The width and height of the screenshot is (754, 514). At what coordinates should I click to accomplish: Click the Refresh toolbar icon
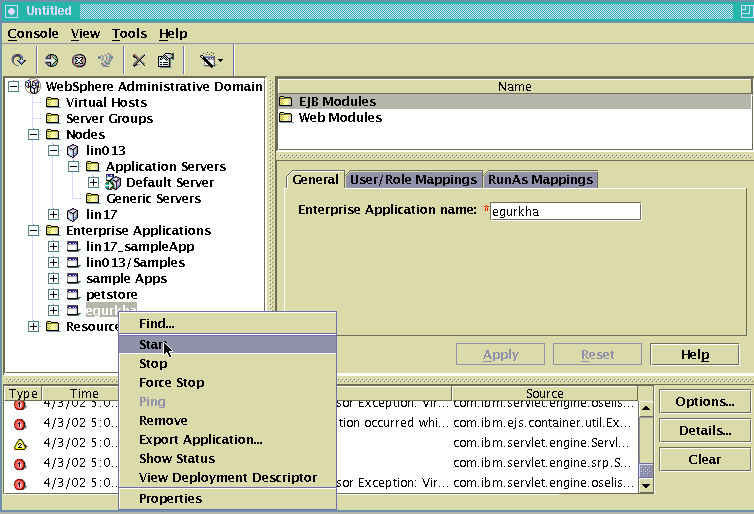point(18,60)
